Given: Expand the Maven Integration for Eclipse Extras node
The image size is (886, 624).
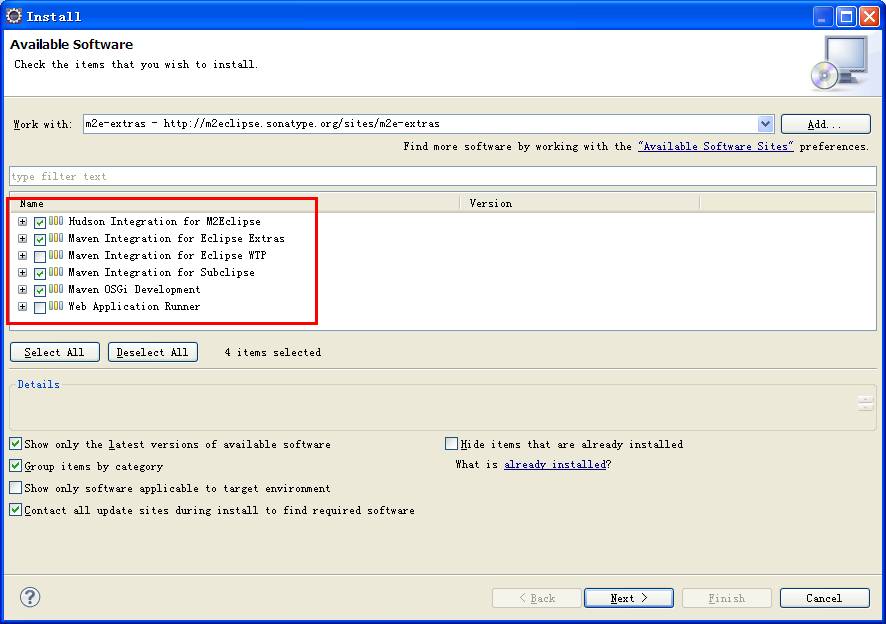Looking at the screenshot, I should (23, 239).
